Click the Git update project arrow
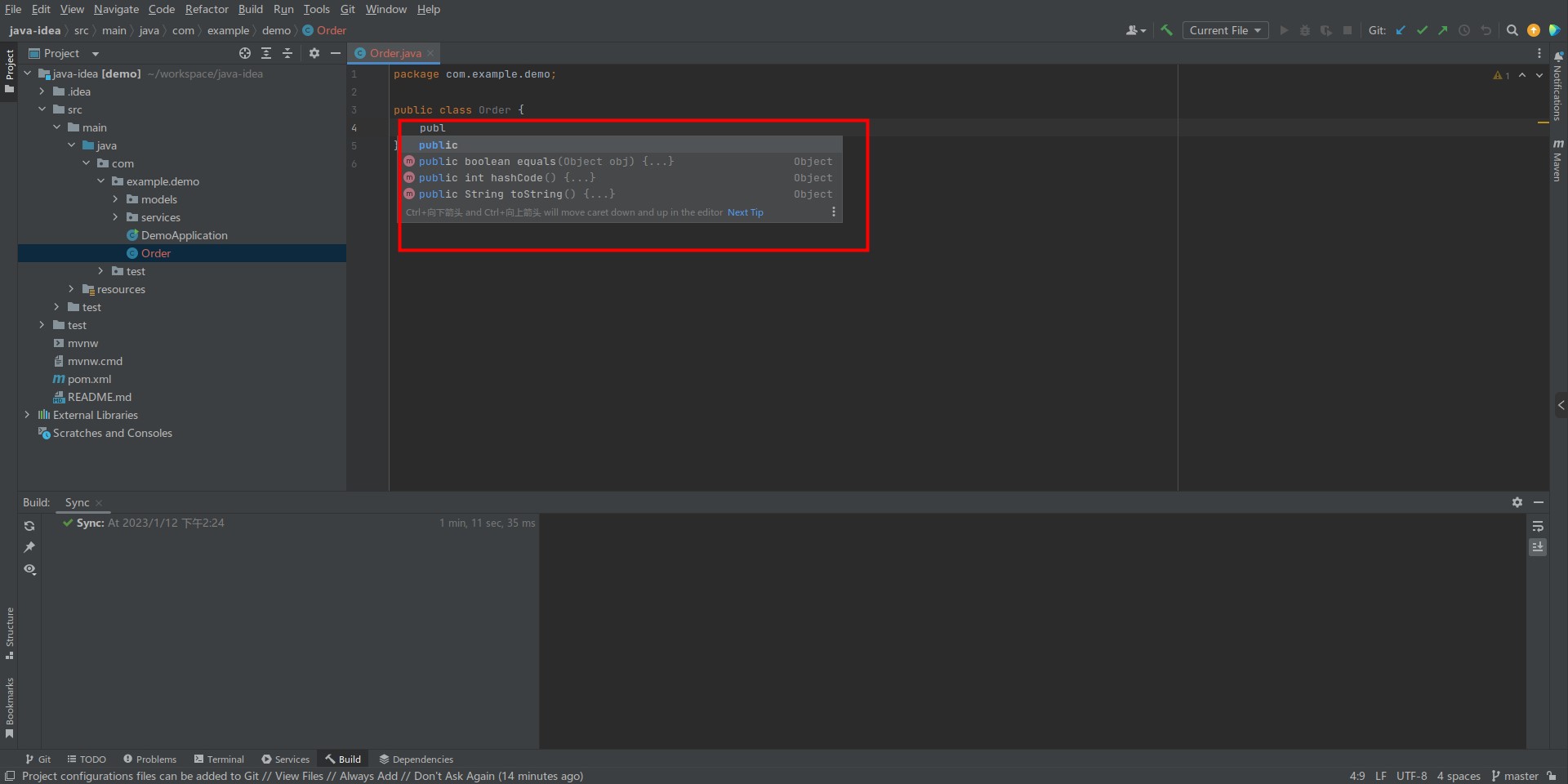Viewport: 1568px width, 784px height. pos(1401,30)
